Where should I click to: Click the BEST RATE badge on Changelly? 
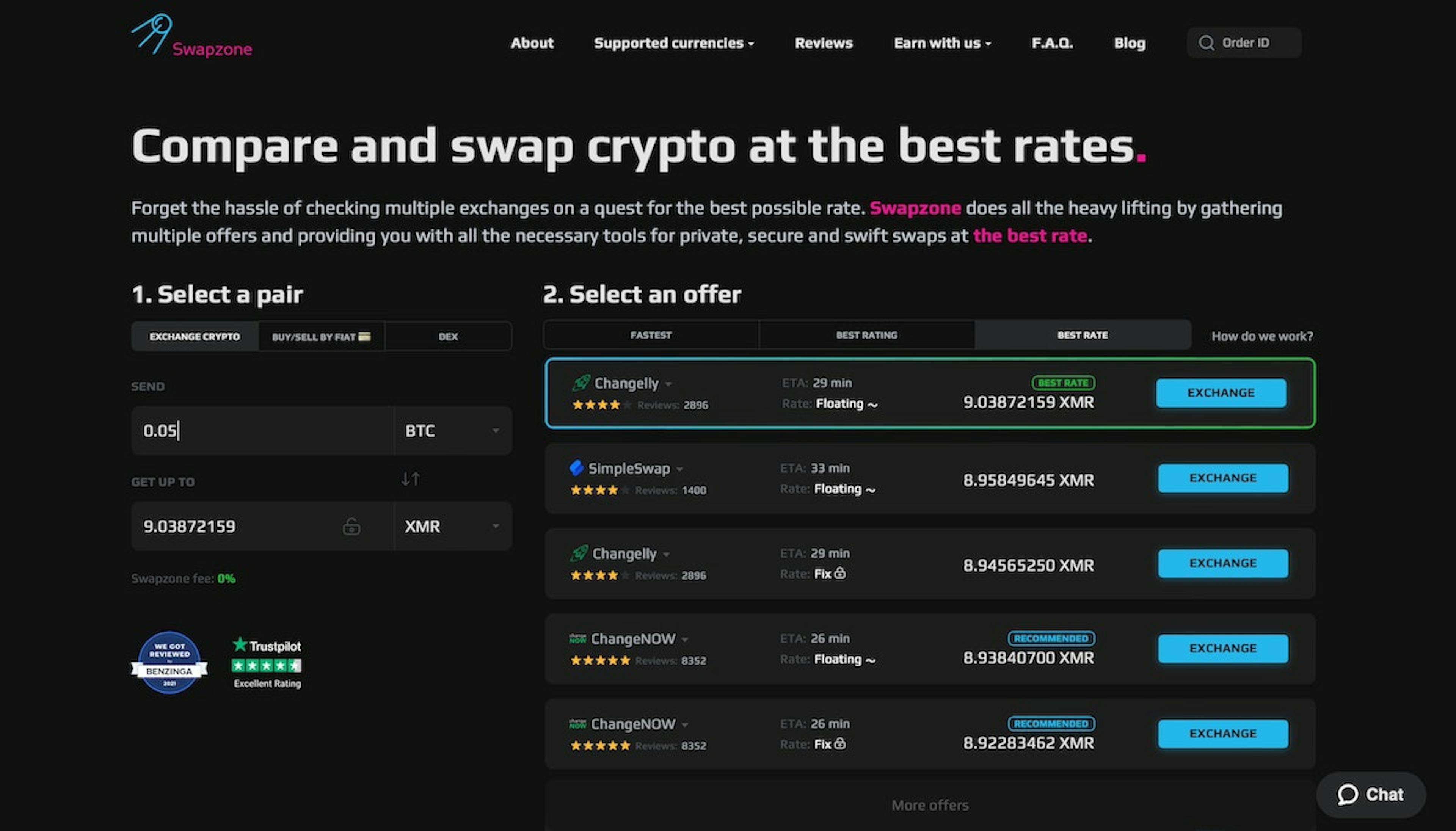click(1063, 383)
